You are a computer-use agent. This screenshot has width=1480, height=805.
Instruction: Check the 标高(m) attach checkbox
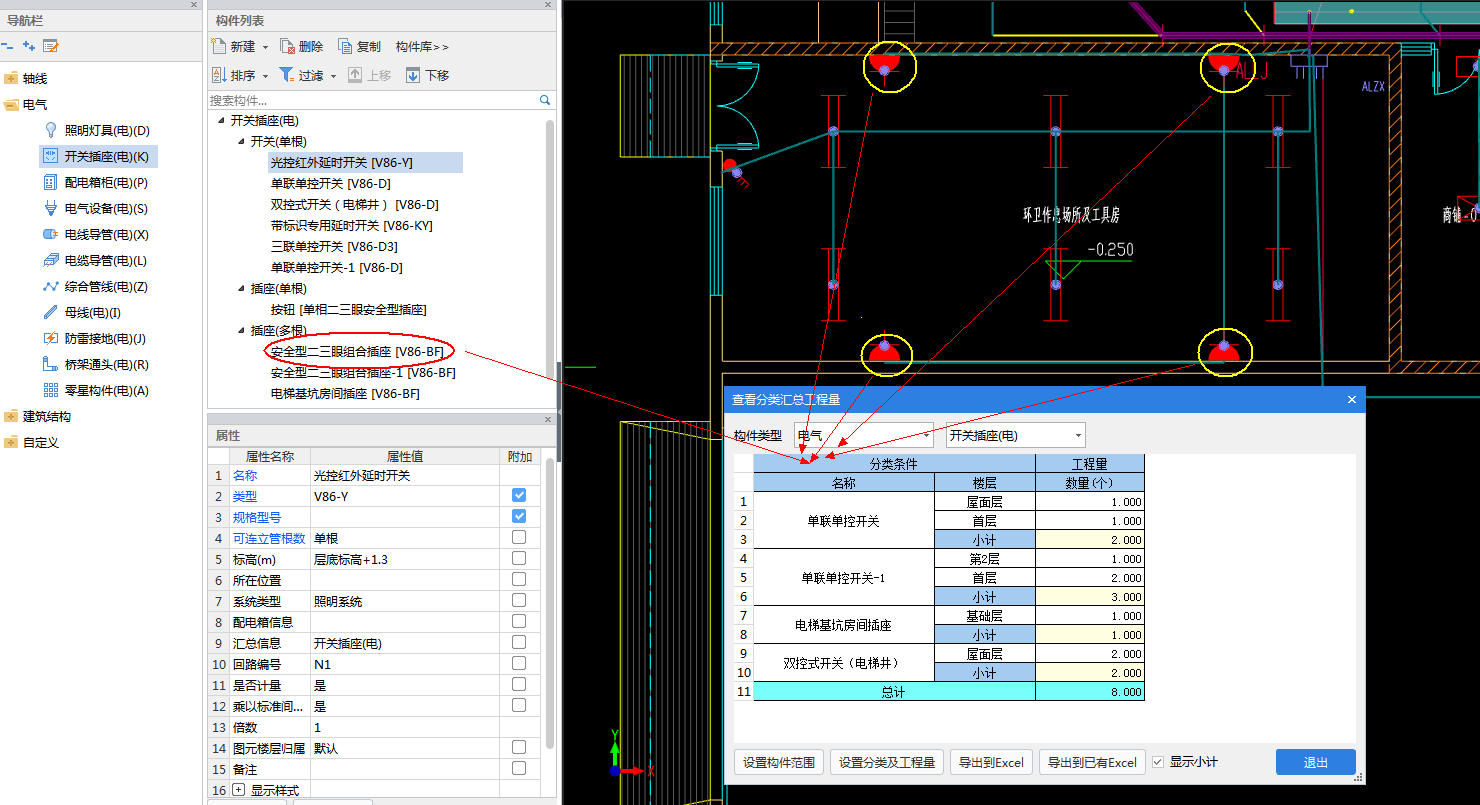pyautogui.click(x=519, y=559)
